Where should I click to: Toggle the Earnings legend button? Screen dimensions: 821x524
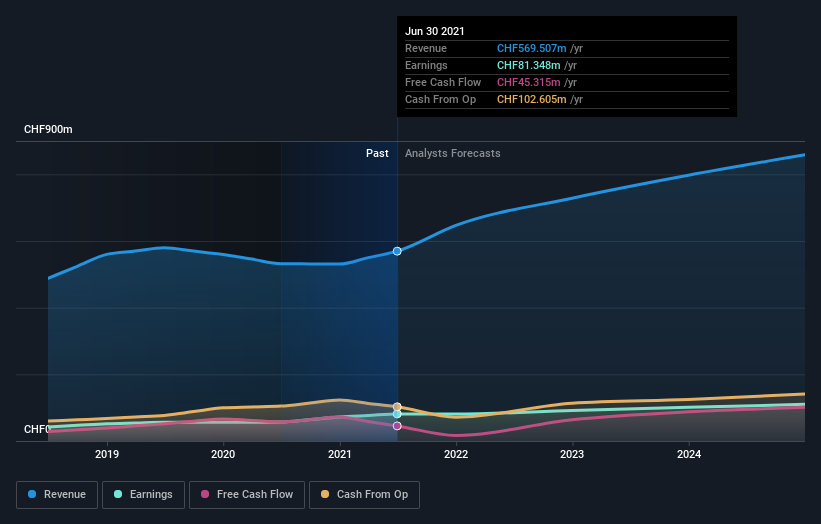[143, 495]
